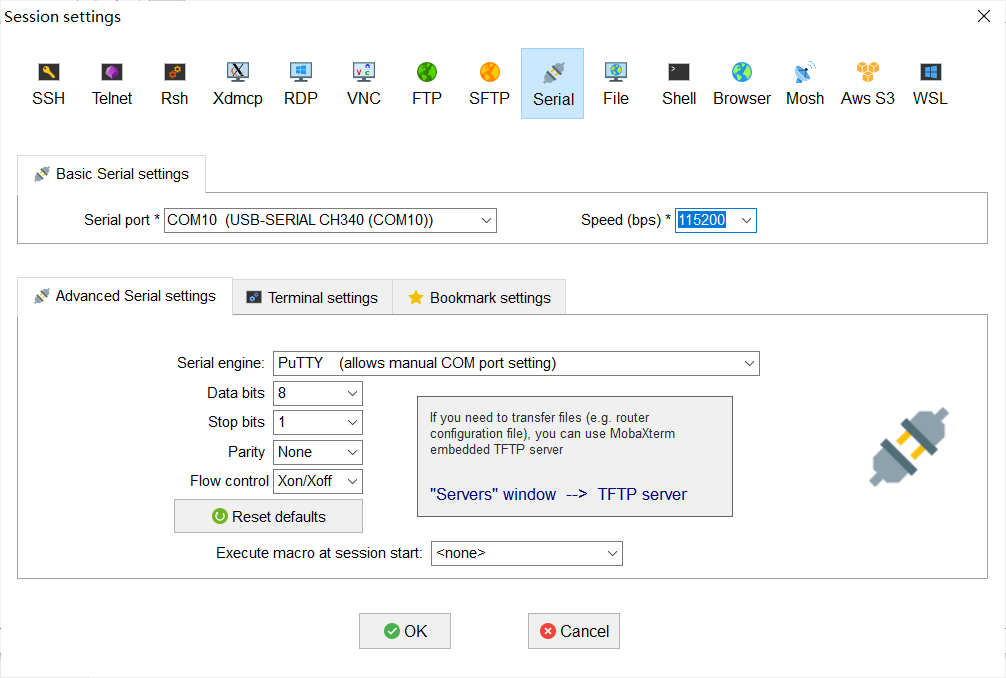The height and width of the screenshot is (678, 1006).
Task: Switch to Bookmark settings tab
Action: pyautogui.click(x=479, y=297)
